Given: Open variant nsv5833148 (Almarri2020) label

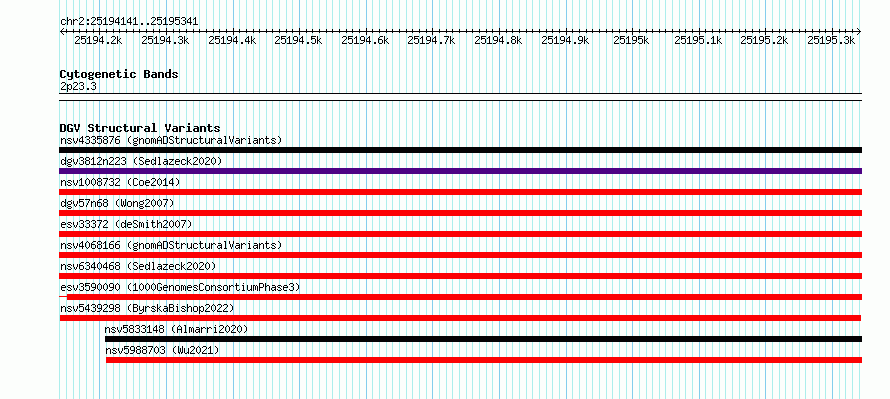Looking at the screenshot, I should 177,329.
